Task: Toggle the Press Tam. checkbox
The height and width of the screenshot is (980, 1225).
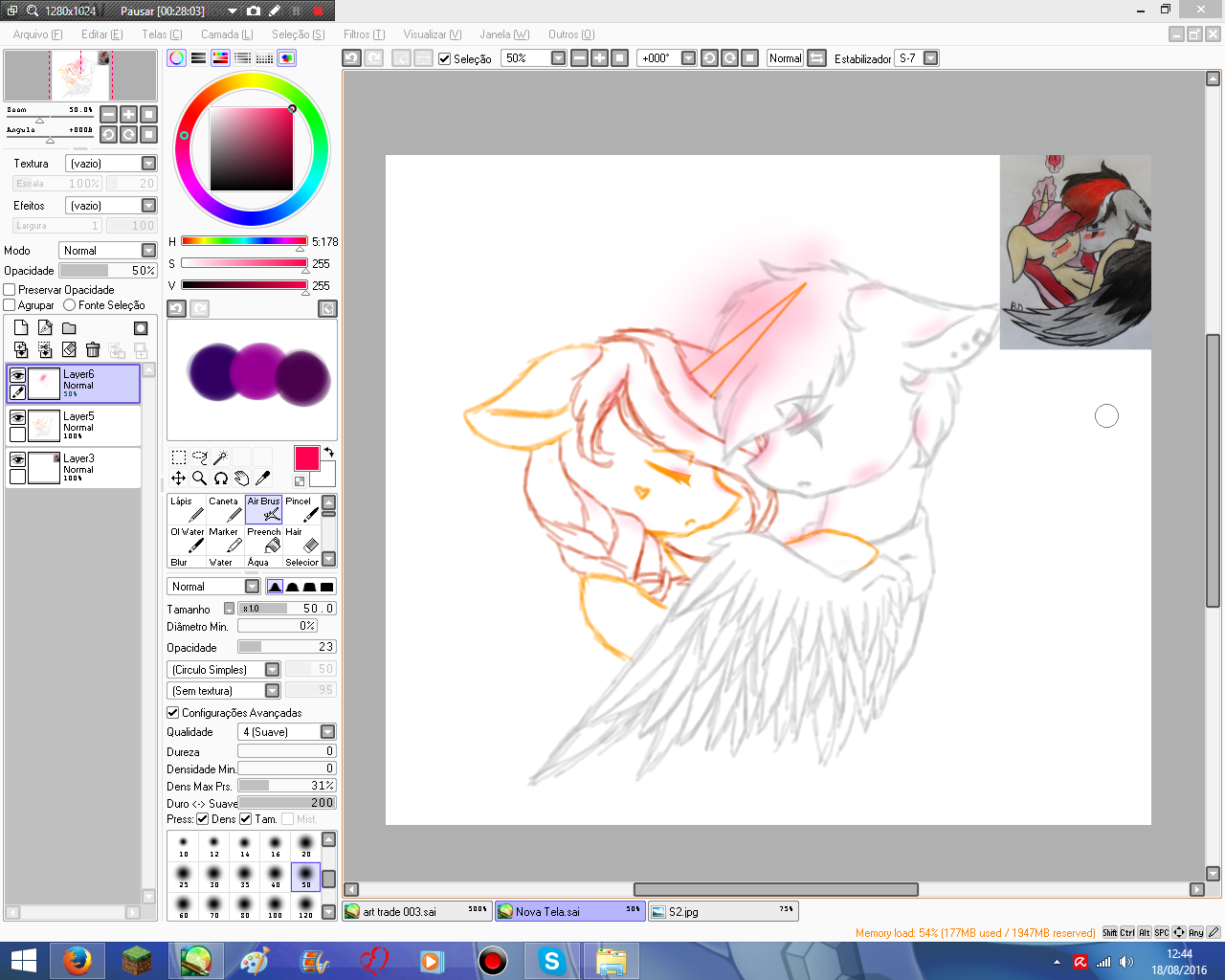Action: tap(246, 818)
